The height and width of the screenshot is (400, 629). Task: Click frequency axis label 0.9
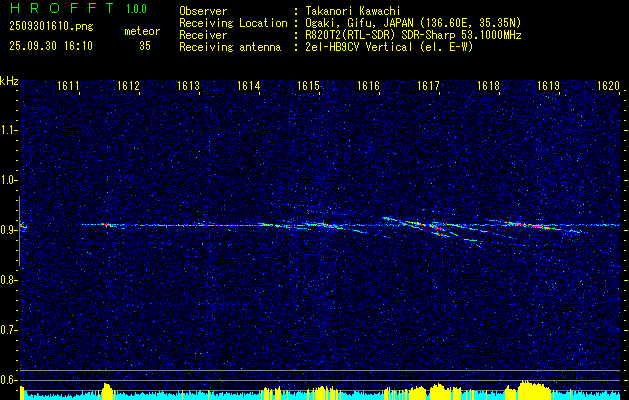[8, 230]
